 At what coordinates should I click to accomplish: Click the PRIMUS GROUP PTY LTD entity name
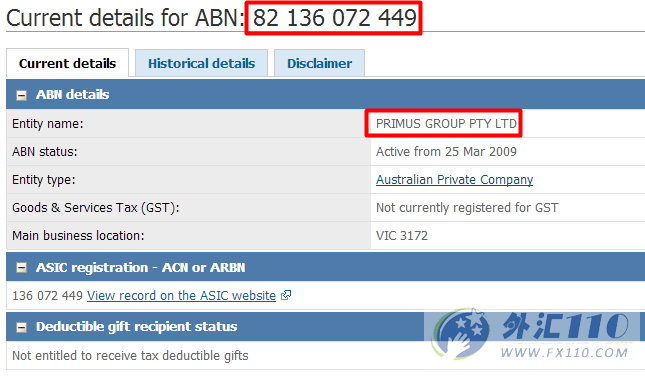point(446,123)
